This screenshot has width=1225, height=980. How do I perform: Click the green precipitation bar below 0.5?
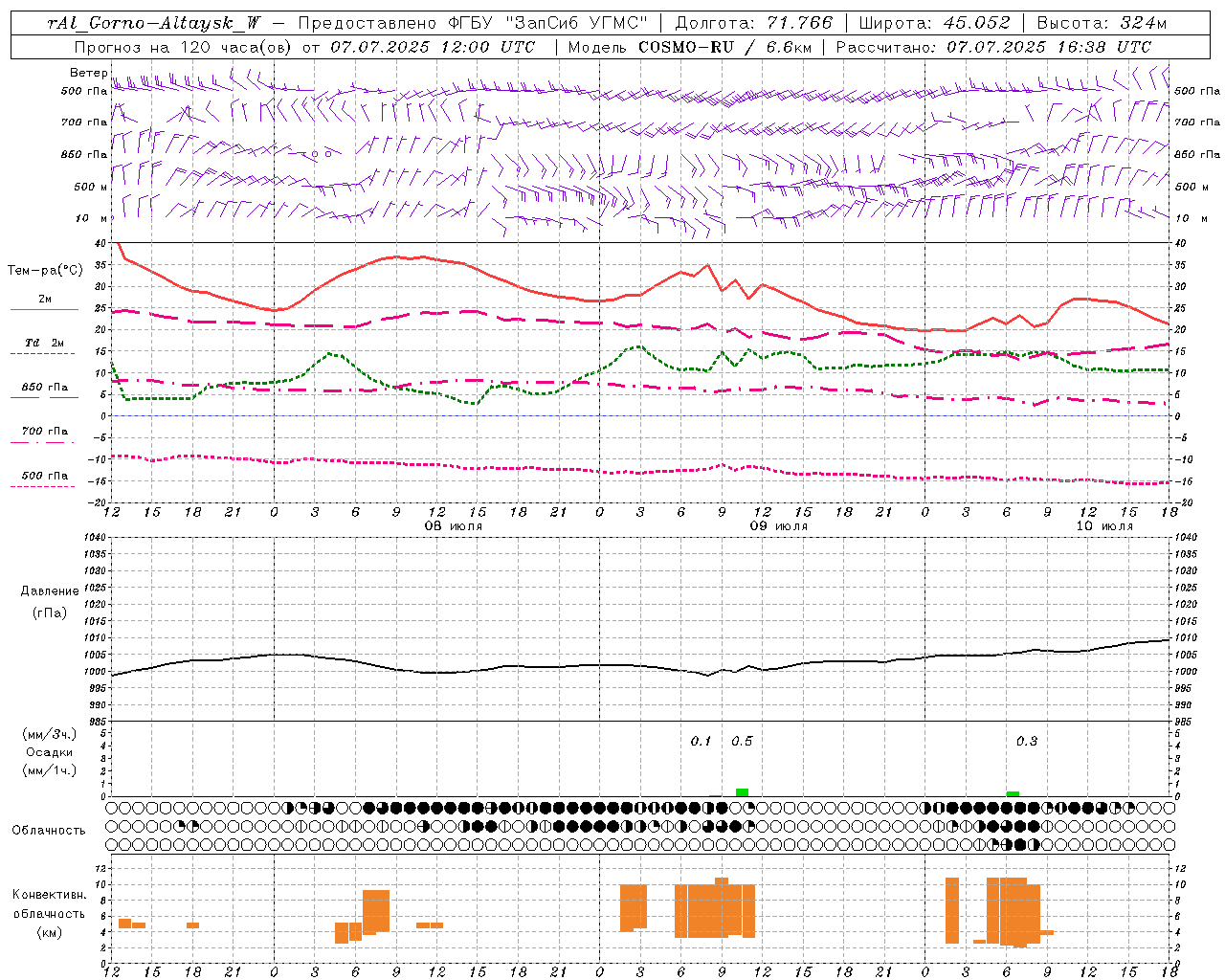(742, 792)
